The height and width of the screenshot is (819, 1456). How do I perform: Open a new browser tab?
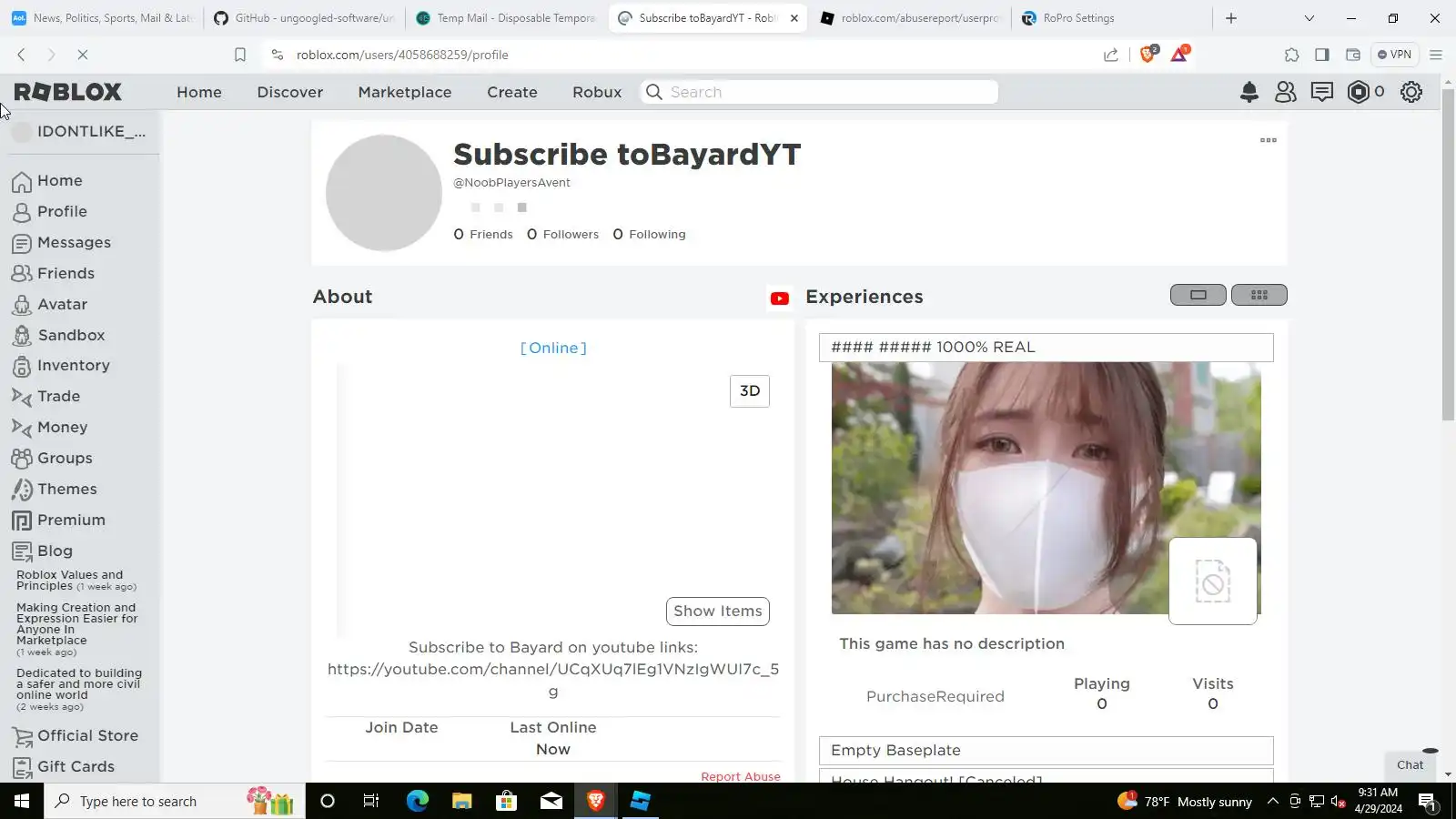1231,18
